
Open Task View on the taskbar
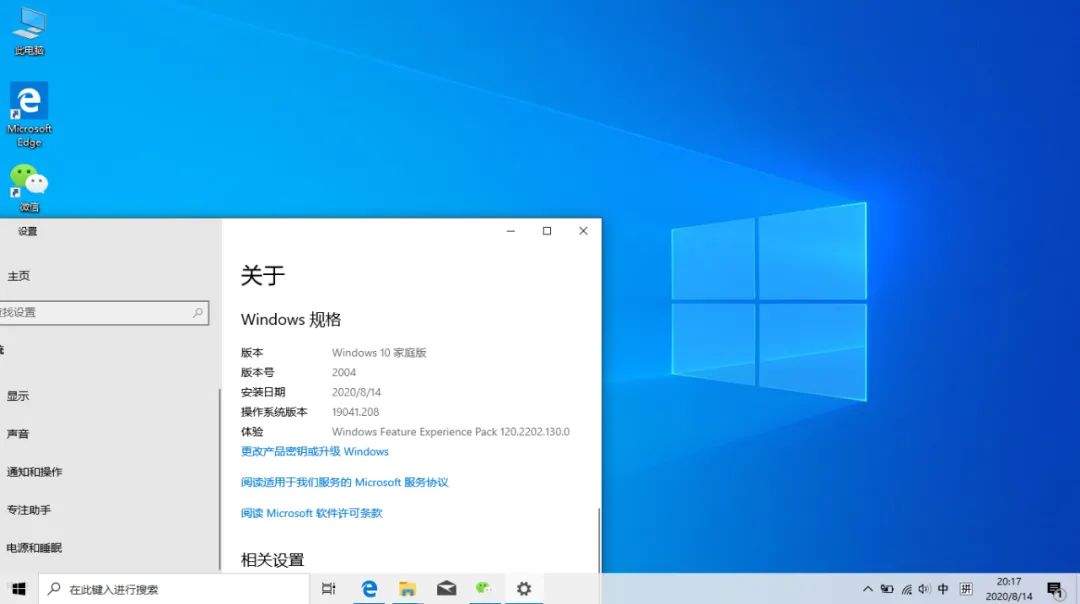329,589
